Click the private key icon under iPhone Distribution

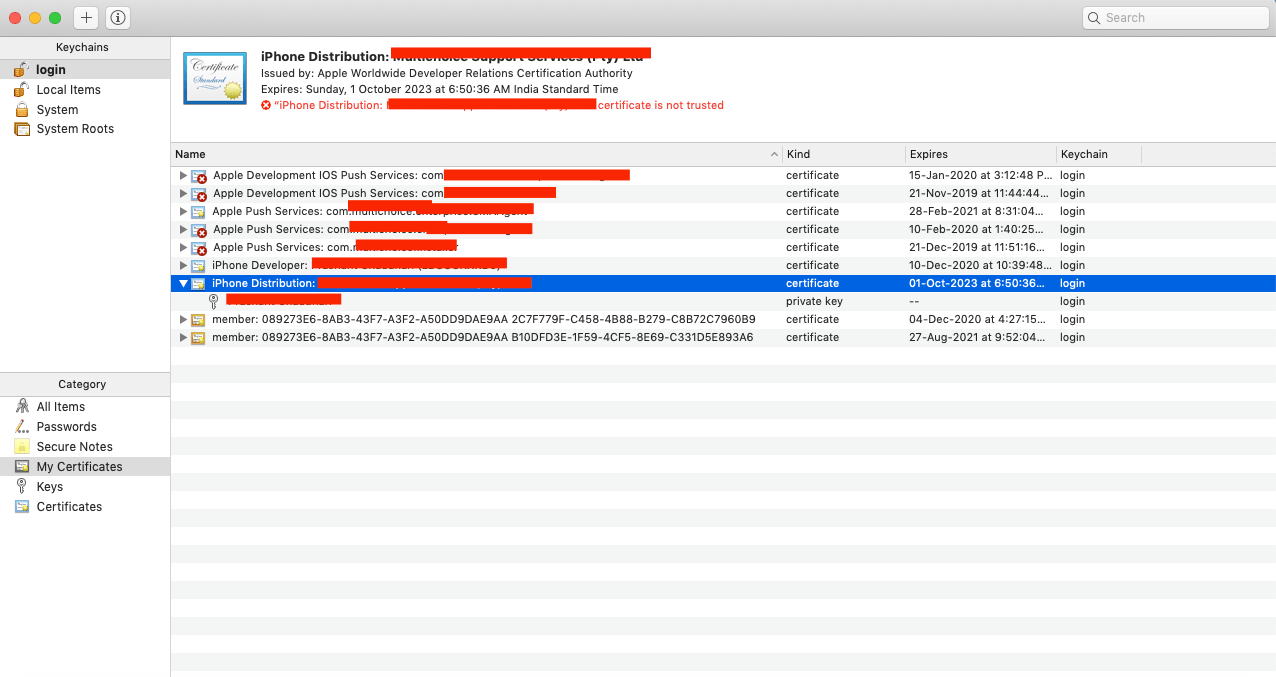213,301
